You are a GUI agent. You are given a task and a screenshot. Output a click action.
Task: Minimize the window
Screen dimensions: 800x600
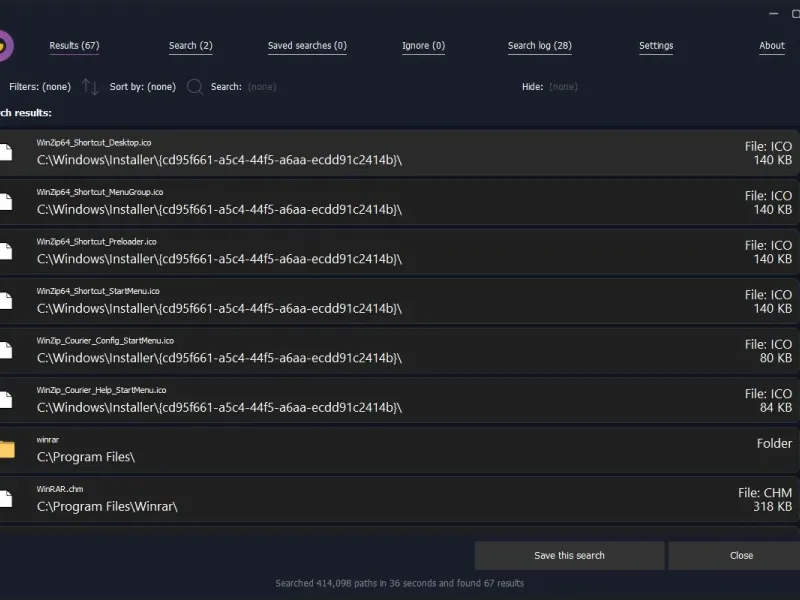click(x=773, y=14)
